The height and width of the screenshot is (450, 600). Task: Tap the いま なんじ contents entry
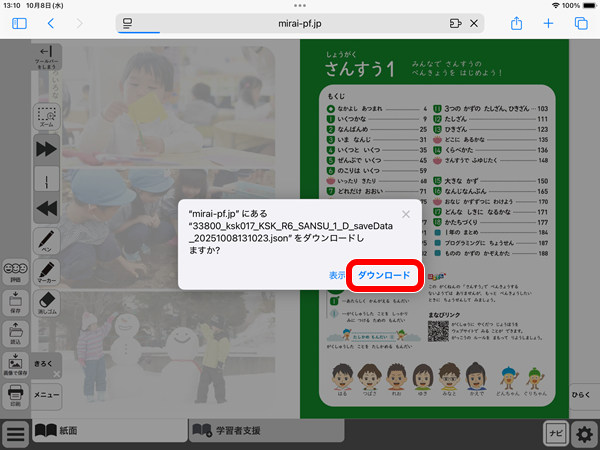pos(377,140)
